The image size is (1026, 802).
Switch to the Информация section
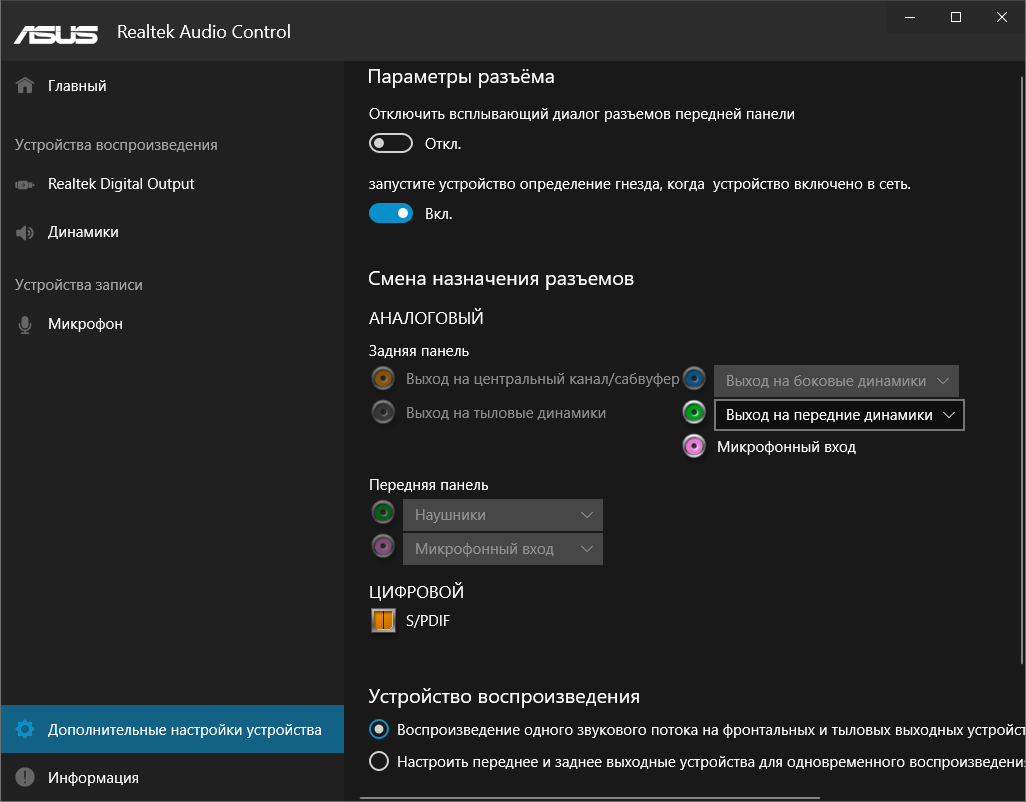[x=90, y=777]
